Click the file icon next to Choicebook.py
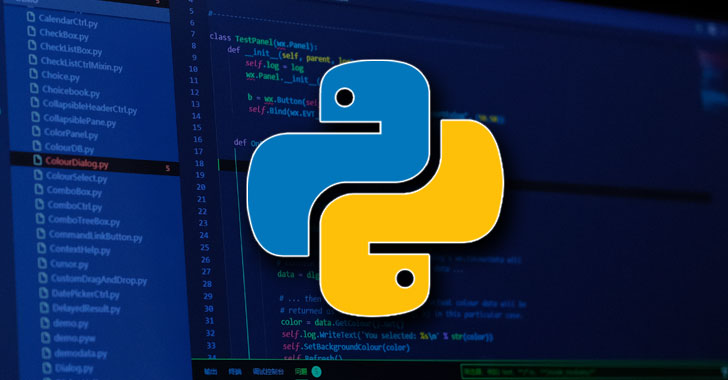Image resolution: width=728 pixels, height=380 pixels. tap(34, 88)
